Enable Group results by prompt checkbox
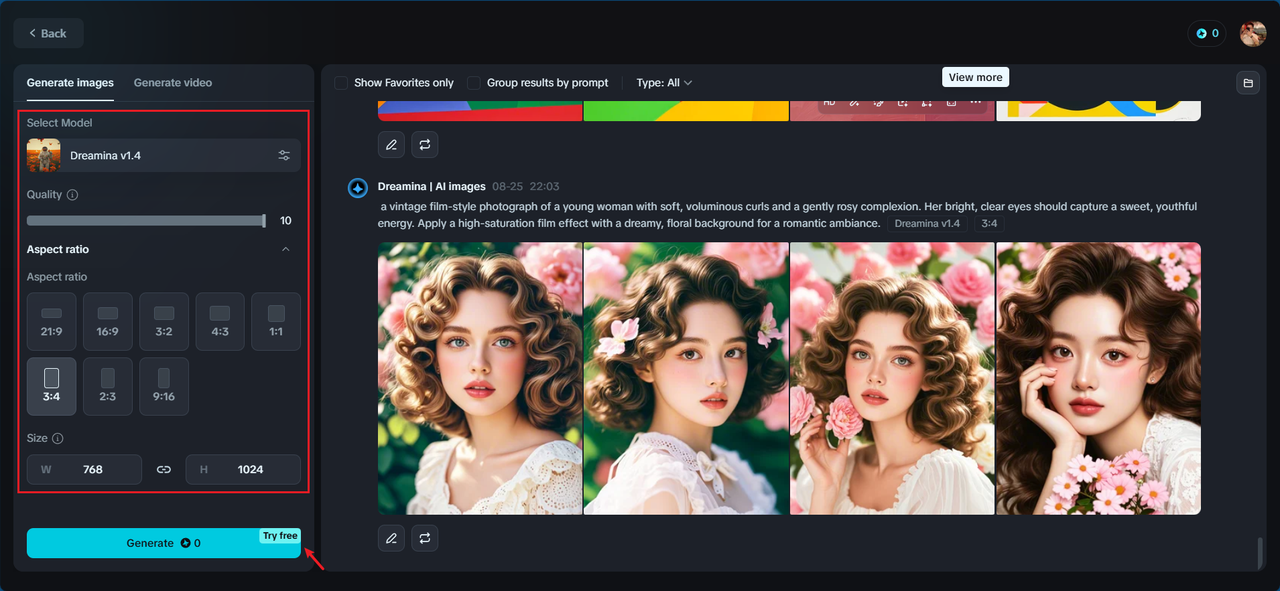The width and height of the screenshot is (1280, 591). point(474,83)
